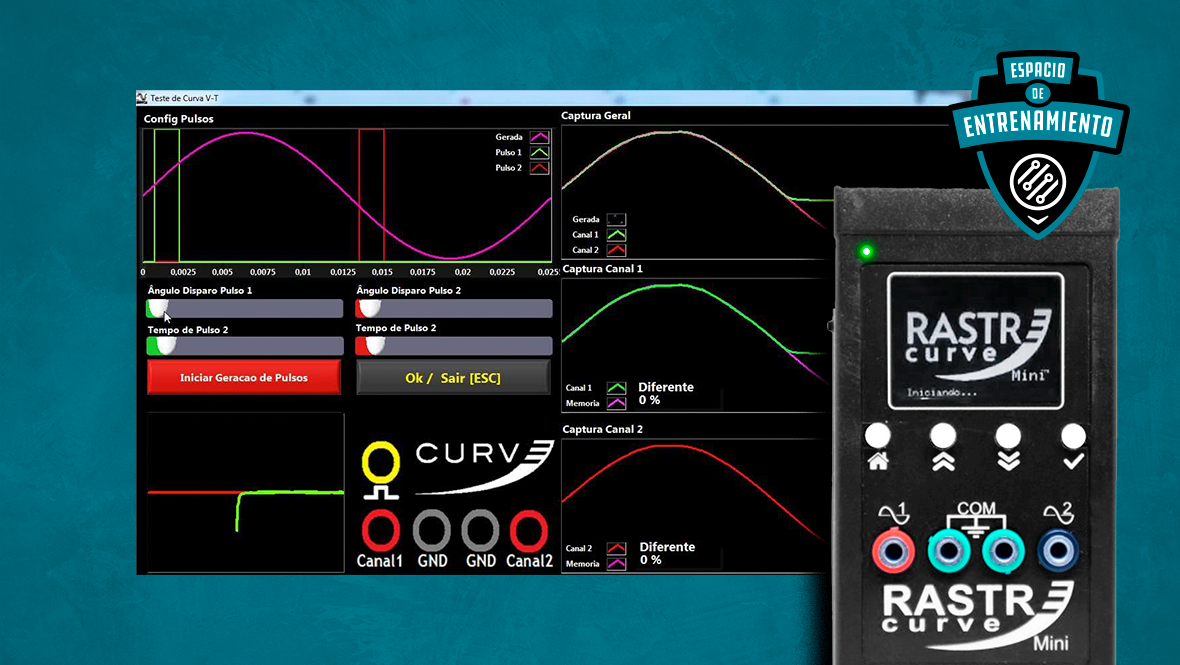The height and width of the screenshot is (665, 1180).
Task: Click the Ok / Sair [ESC] button
Action: tap(453, 378)
